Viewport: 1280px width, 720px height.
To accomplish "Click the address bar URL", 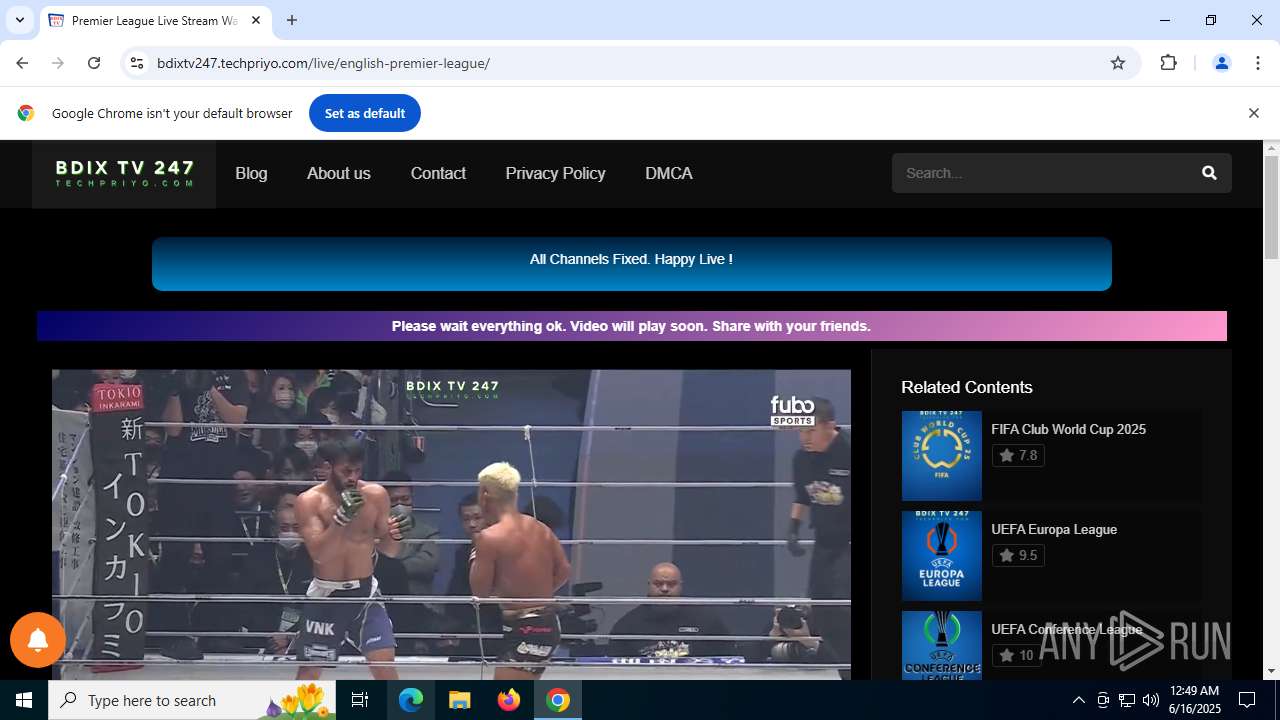I will (x=323, y=63).
